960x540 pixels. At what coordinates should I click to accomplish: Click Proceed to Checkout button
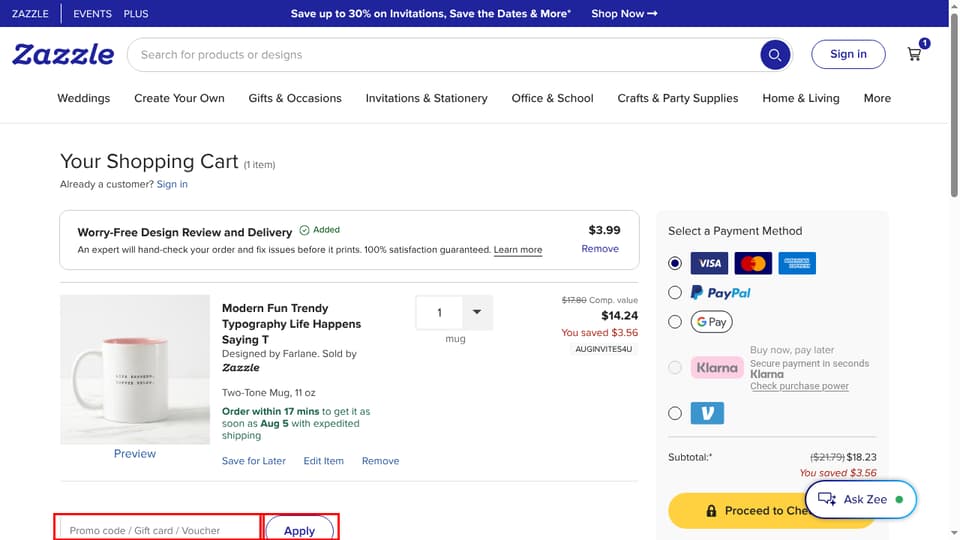pos(771,511)
